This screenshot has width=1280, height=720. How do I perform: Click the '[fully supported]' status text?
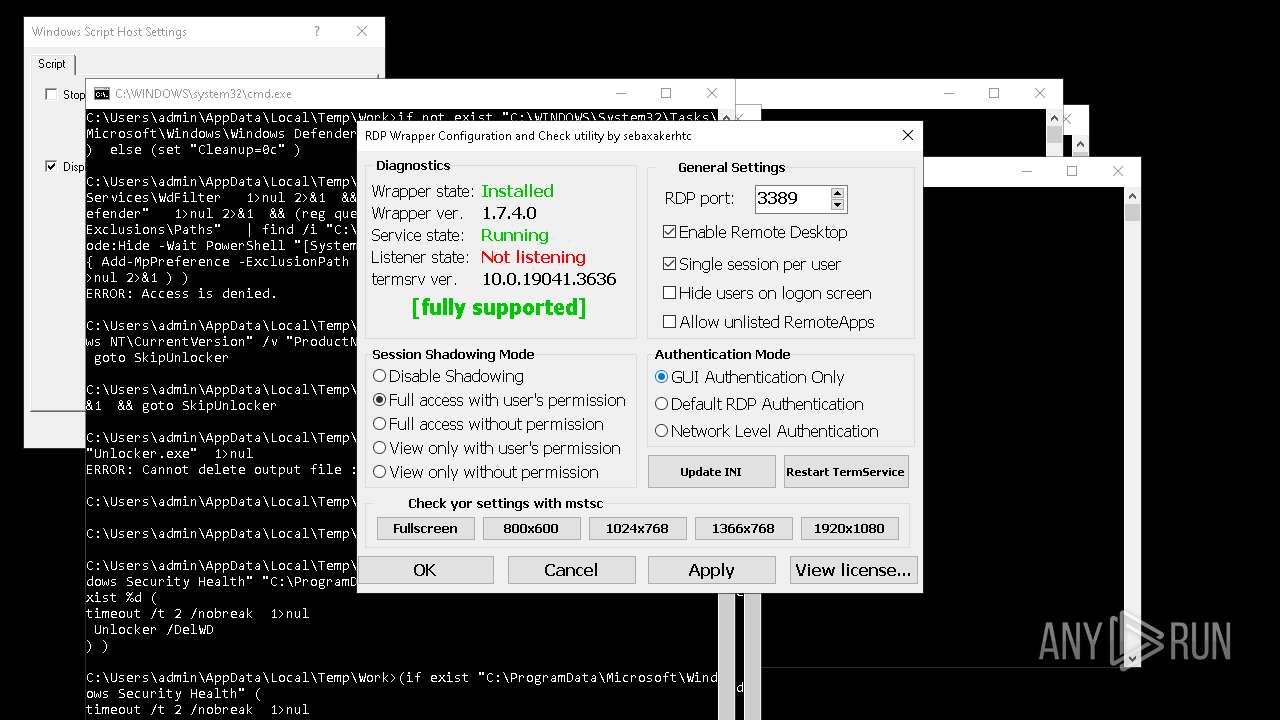pos(499,308)
